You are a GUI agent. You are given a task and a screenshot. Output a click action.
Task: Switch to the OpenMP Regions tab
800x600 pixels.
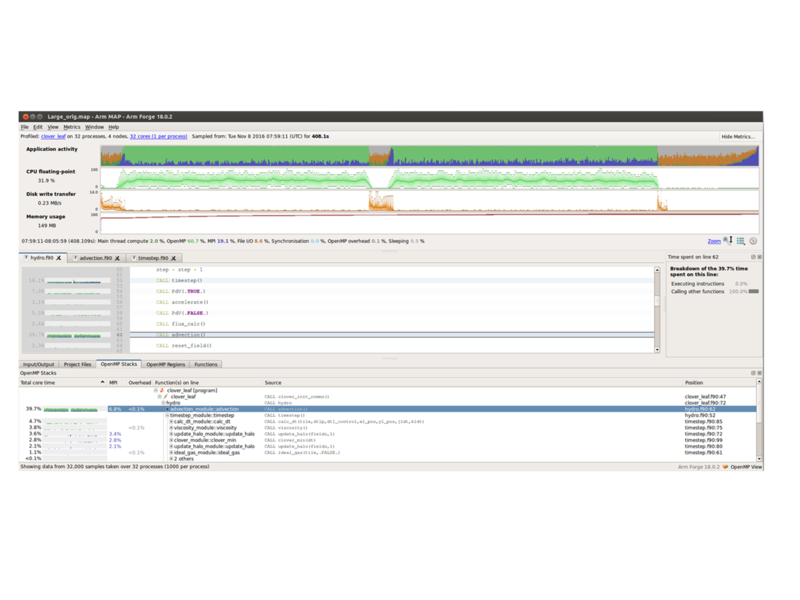tap(165, 365)
